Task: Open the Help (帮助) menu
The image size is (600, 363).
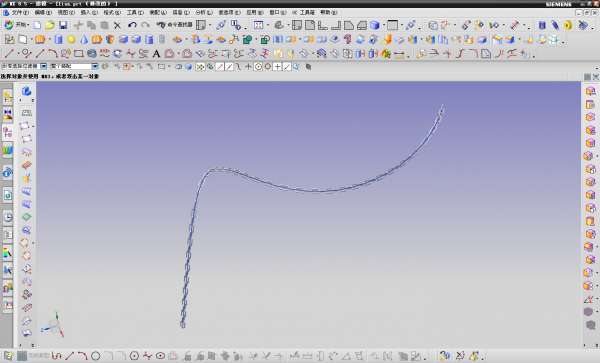Action: pyautogui.click(x=329, y=13)
